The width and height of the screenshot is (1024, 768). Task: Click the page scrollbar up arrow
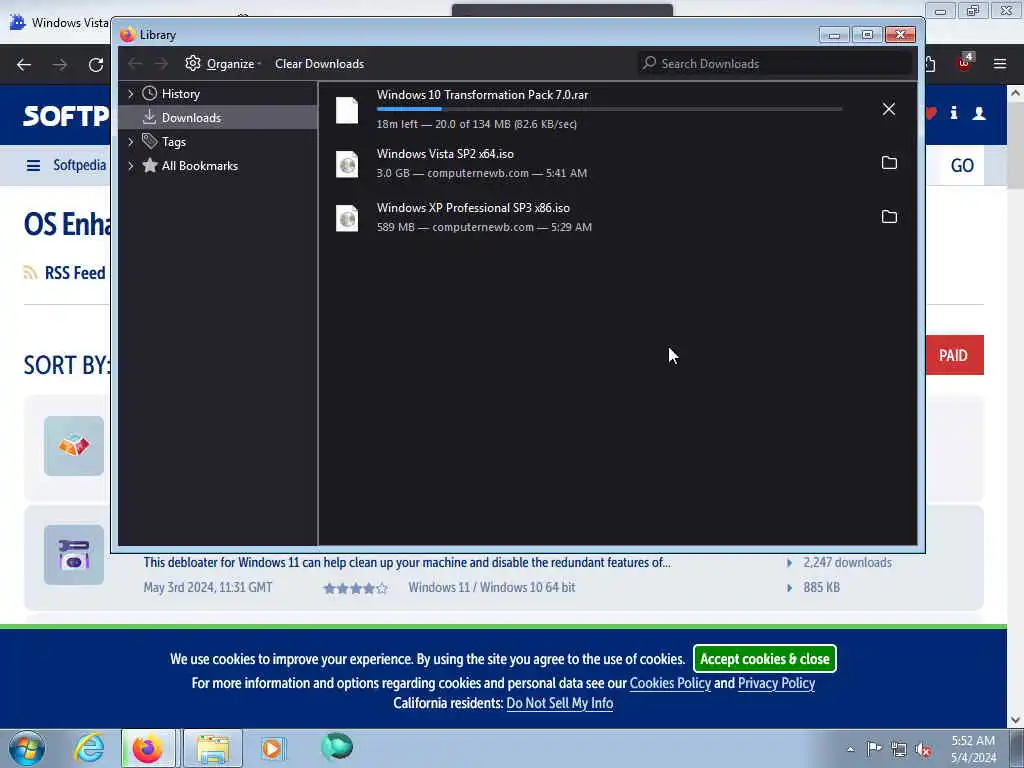(x=1015, y=93)
